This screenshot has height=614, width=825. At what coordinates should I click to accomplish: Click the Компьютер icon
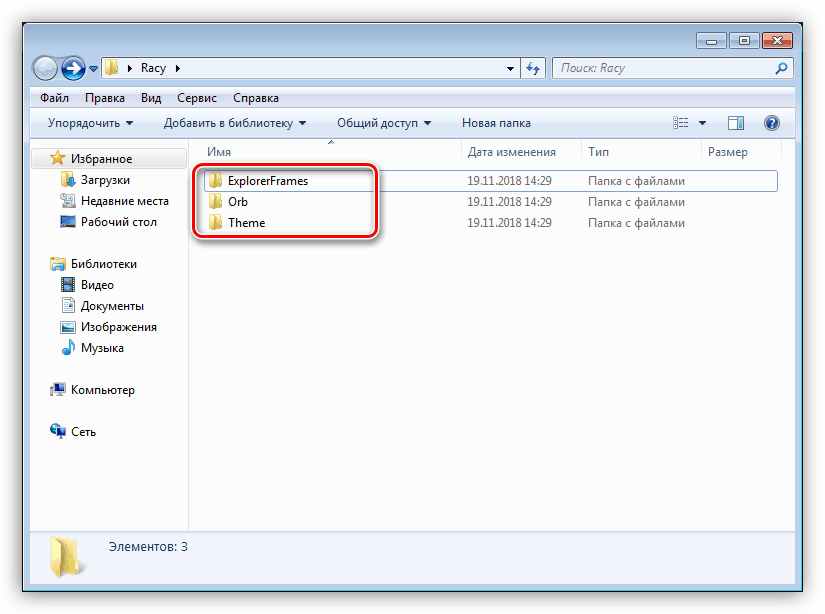[57, 389]
